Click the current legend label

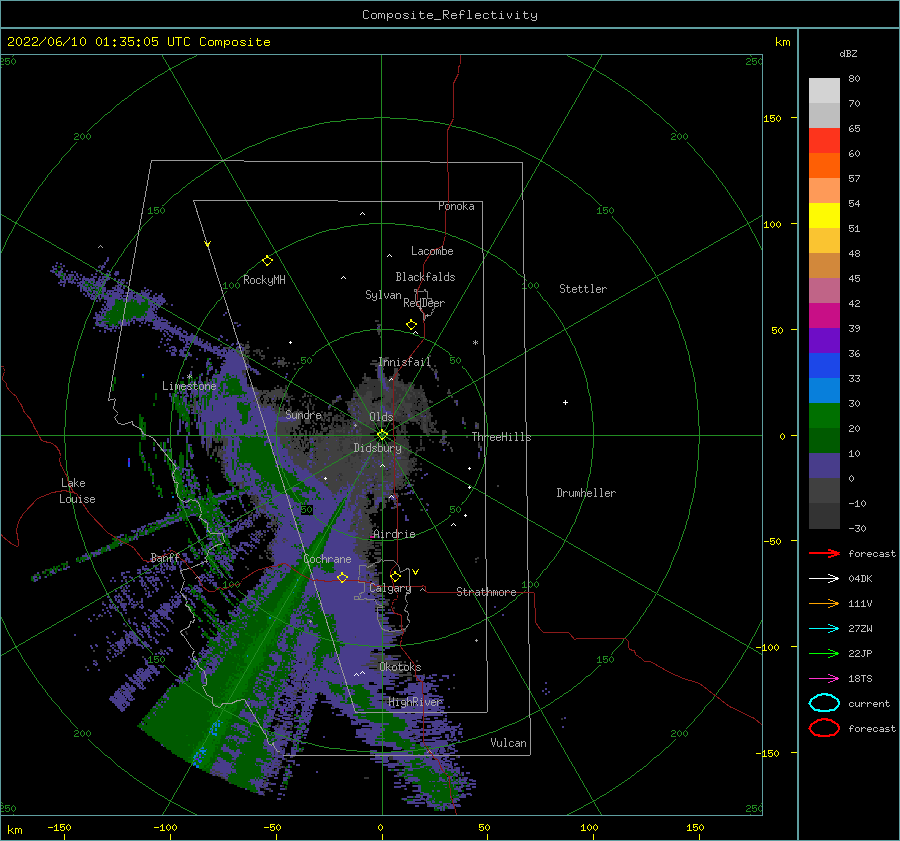pos(869,704)
